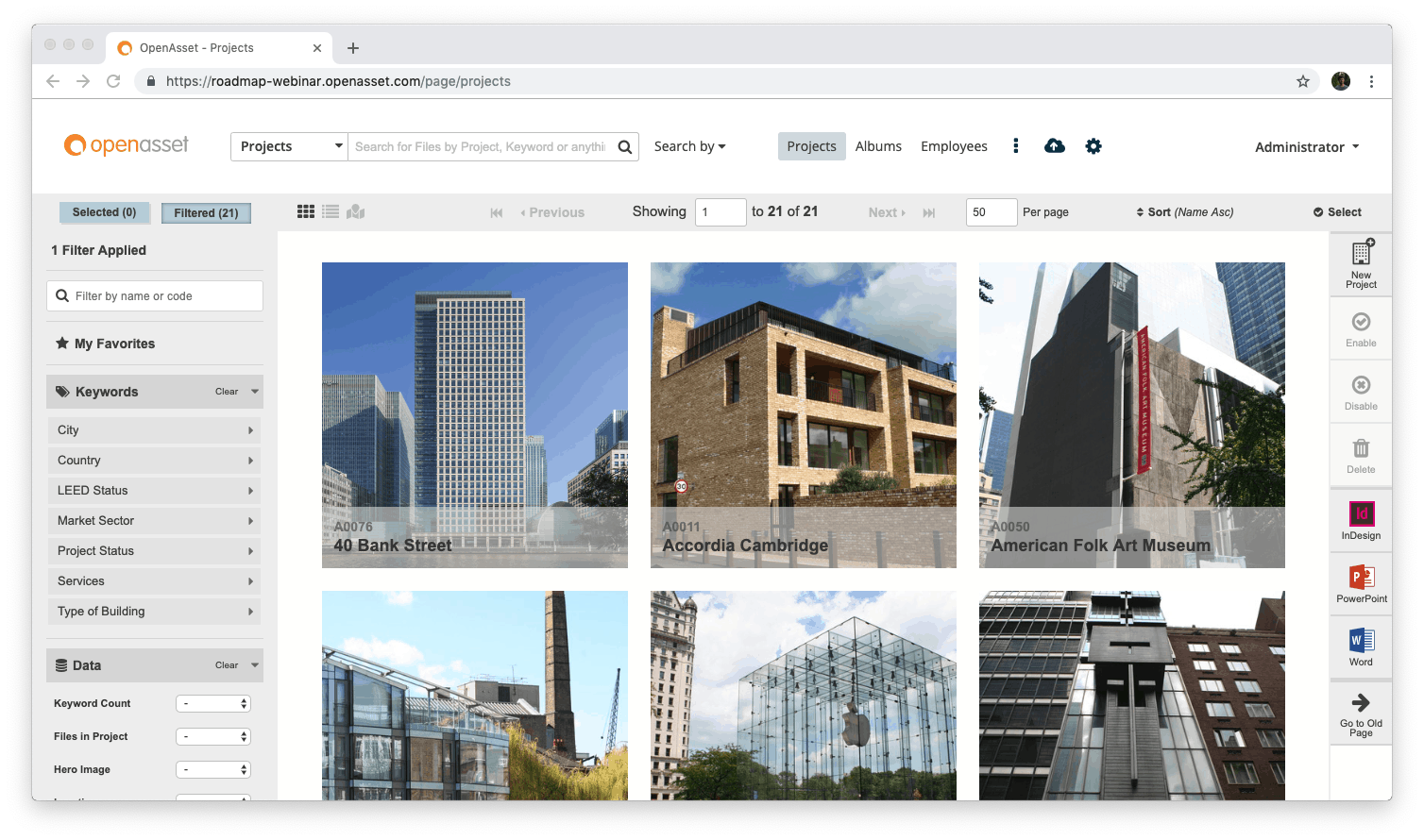This screenshot has height=840, width=1424.
Task: Click the Previous page link
Action: pyautogui.click(x=552, y=213)
